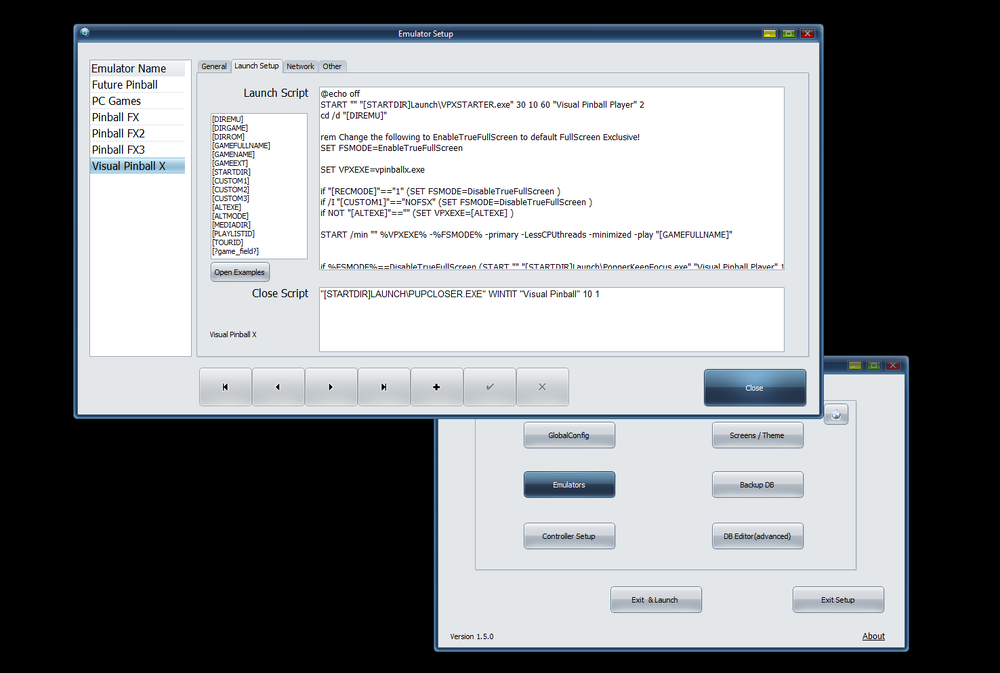Screen dimensions: 1000x673
Task: Select Future Pinball in emulator list
Action: [137, 85]
